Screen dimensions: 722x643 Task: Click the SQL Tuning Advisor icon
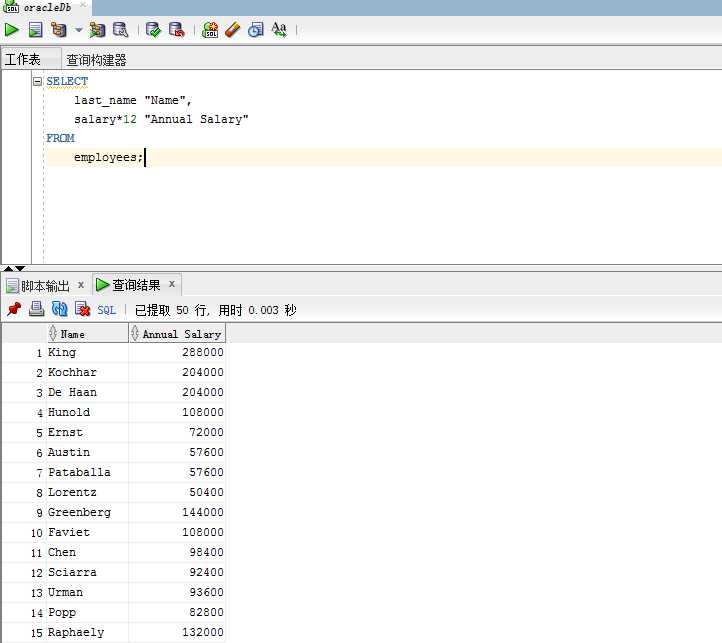pyautogui.click(x=121, y=30)
